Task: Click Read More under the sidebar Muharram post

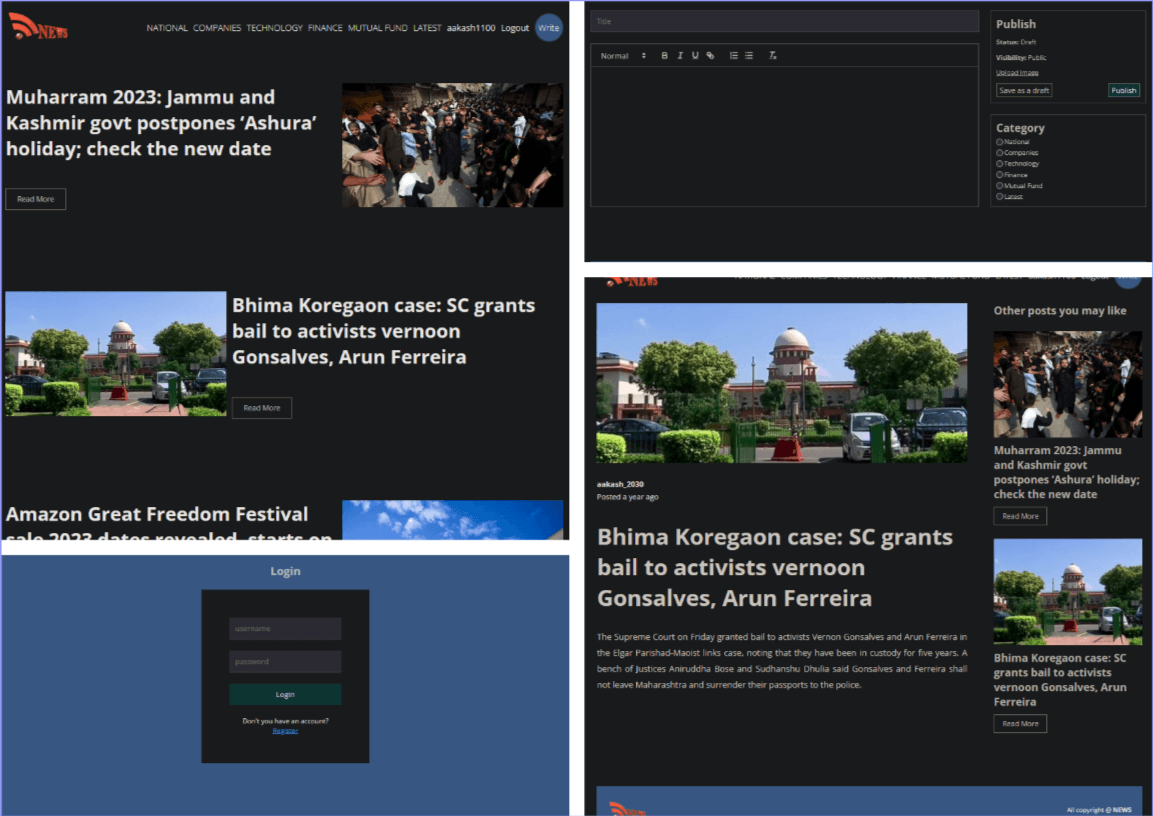Action: click(1020, 516)
